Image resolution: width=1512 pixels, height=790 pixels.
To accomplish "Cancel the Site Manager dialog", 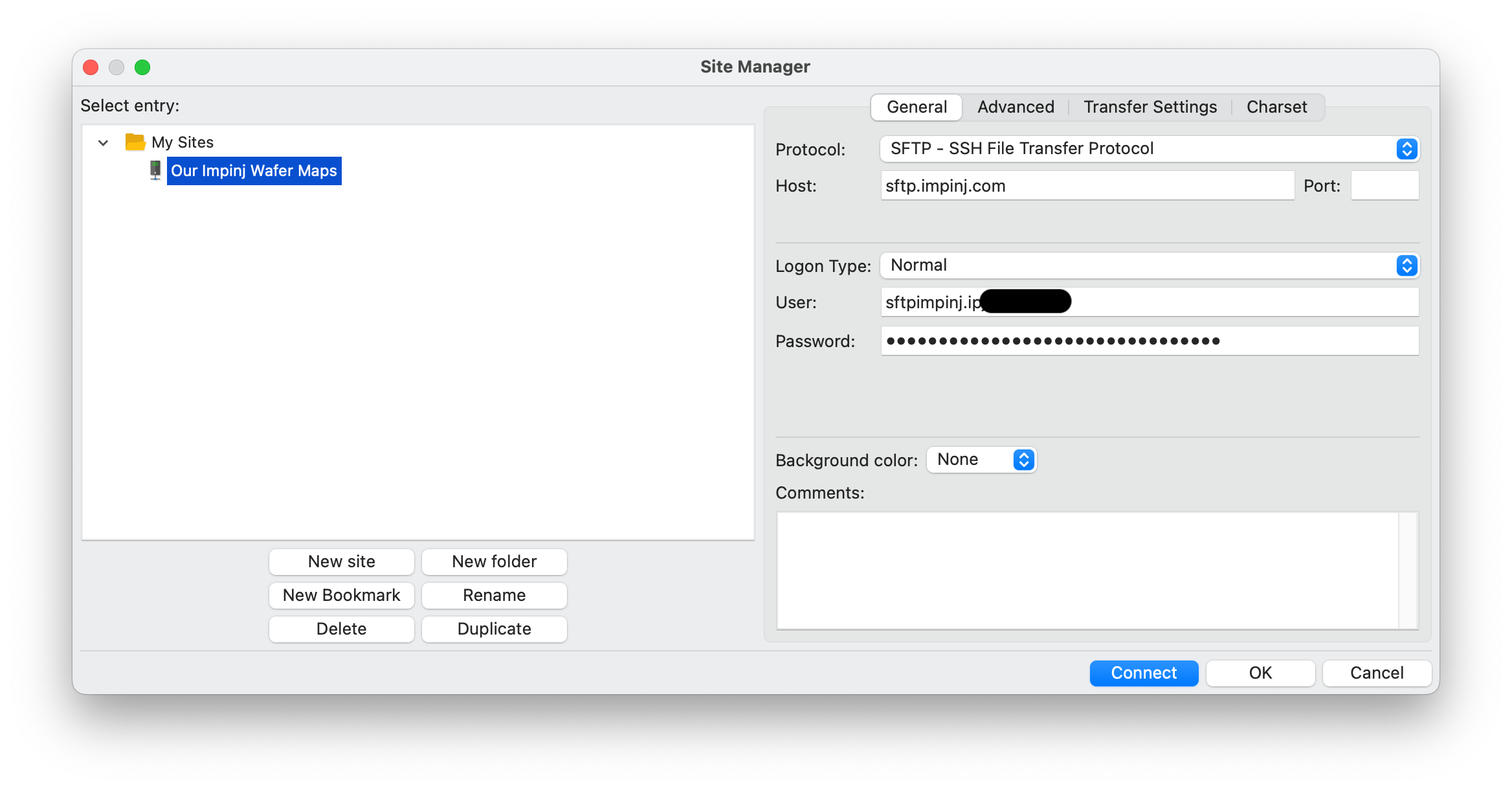I will (x=1377, y=673).
